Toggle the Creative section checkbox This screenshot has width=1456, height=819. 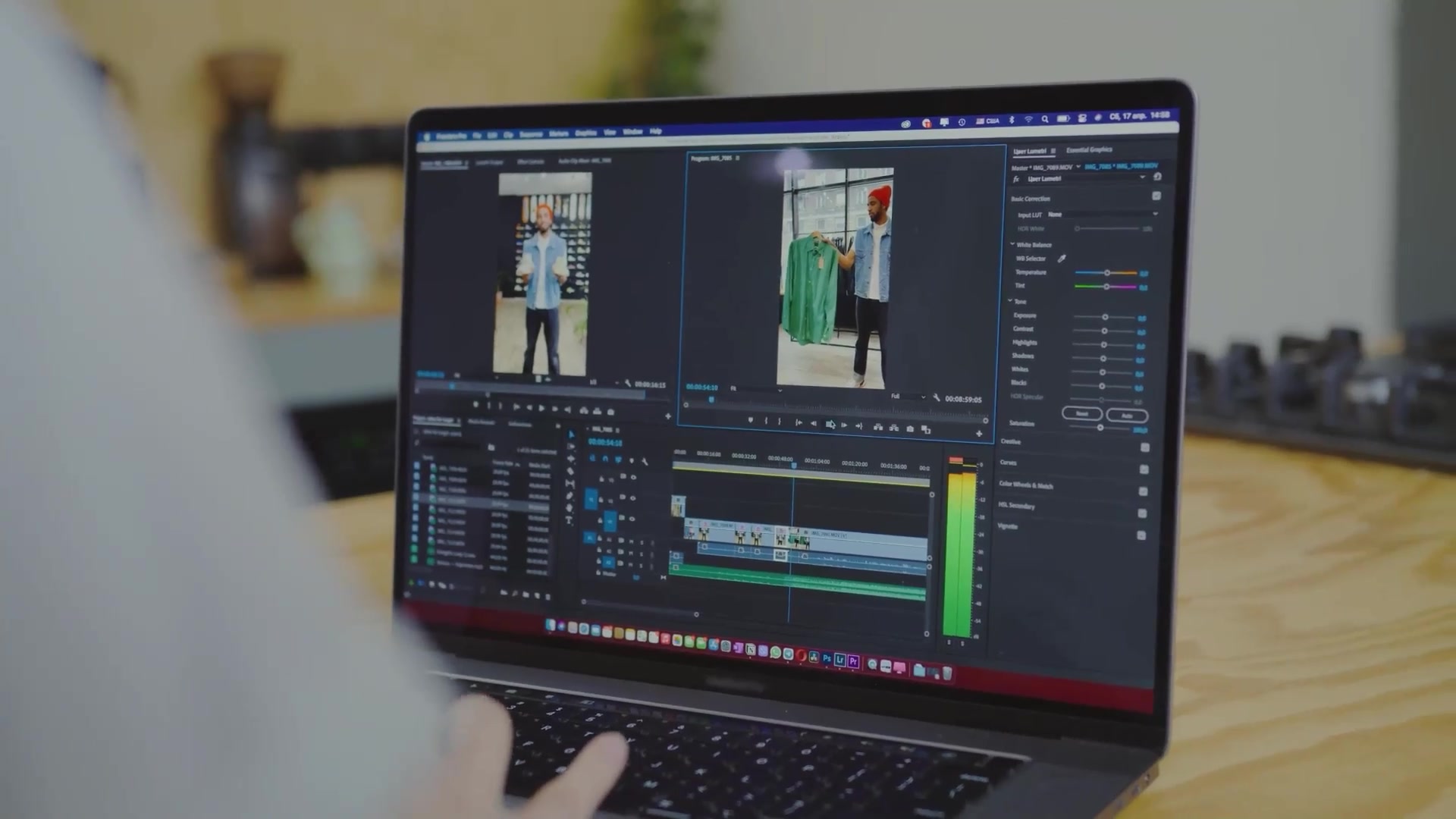[1145, 447]
